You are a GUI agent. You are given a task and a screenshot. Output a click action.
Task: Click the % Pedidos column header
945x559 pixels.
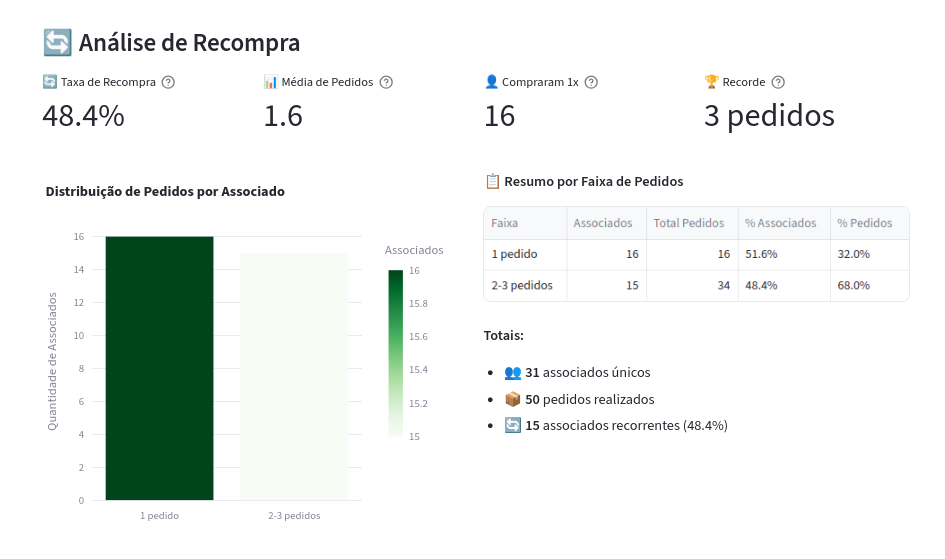pos(864,223)
